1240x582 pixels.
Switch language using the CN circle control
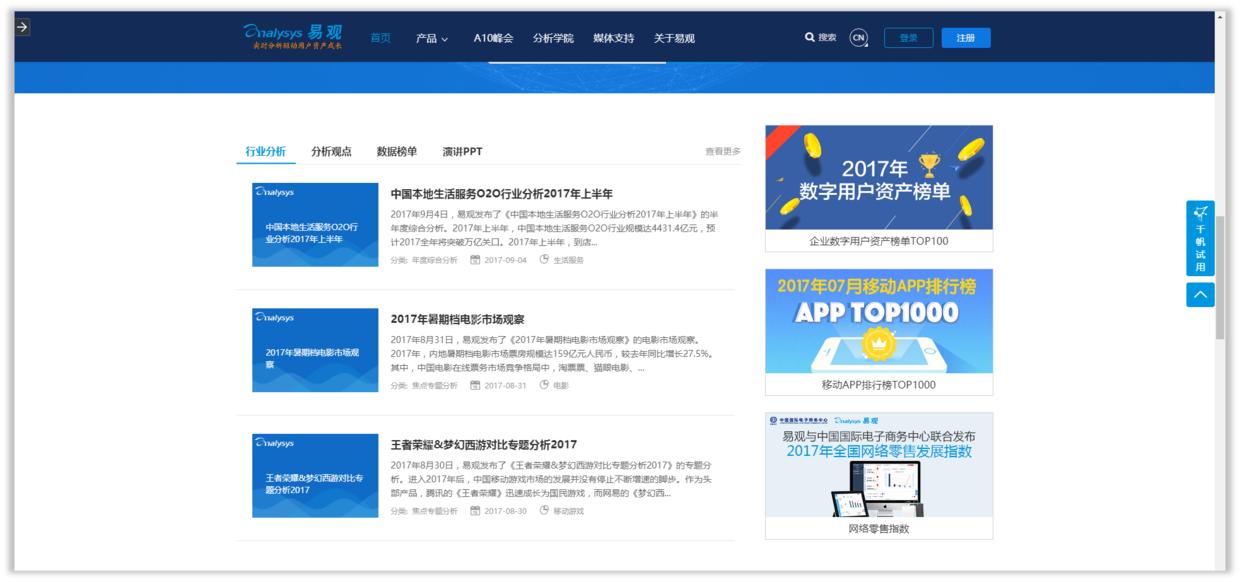[857, 37]
